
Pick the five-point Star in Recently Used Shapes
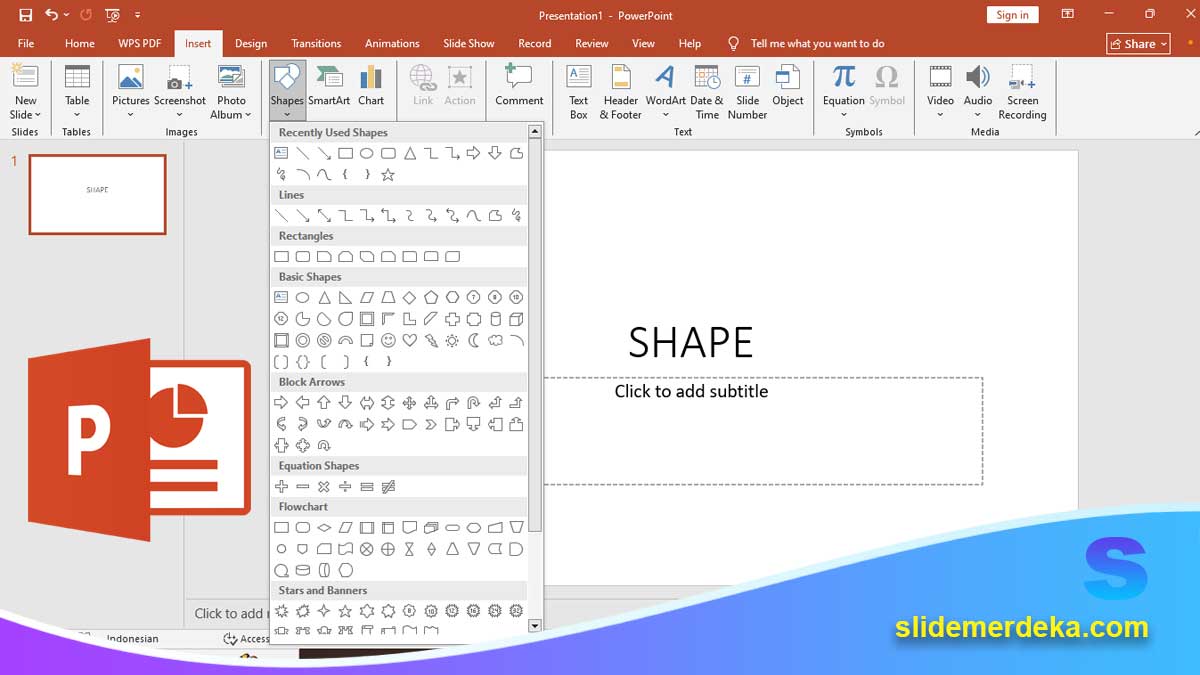(388, 175)
